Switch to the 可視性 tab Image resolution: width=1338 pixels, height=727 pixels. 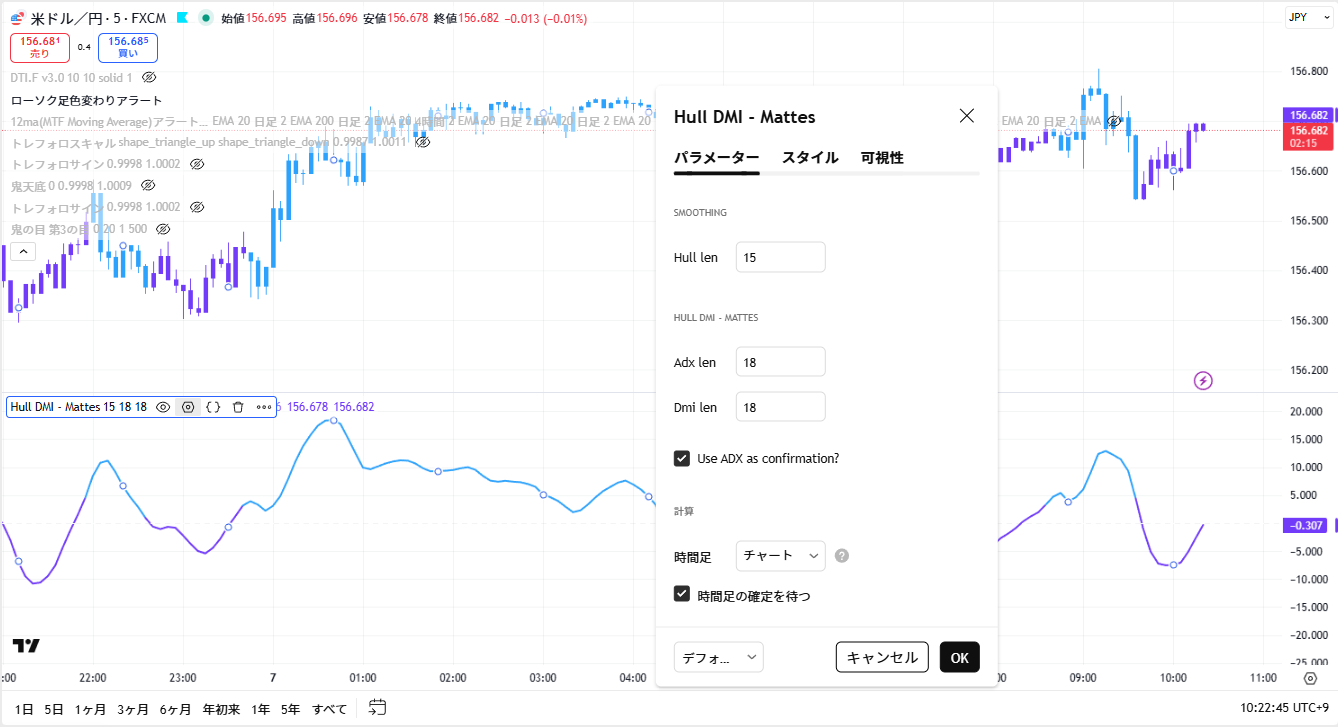tap(881, 158)
